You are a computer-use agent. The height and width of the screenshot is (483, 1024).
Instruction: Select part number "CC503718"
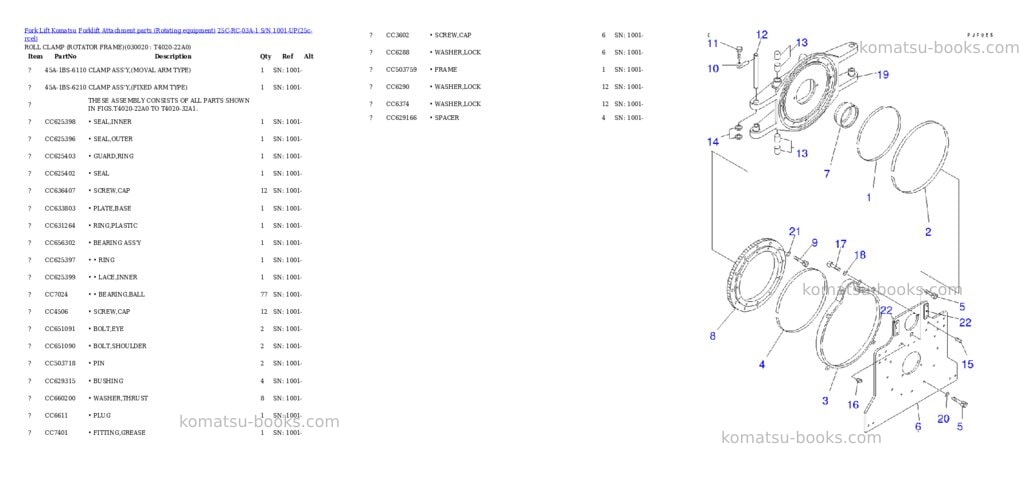pyautogui.click(x=60, y=363)
